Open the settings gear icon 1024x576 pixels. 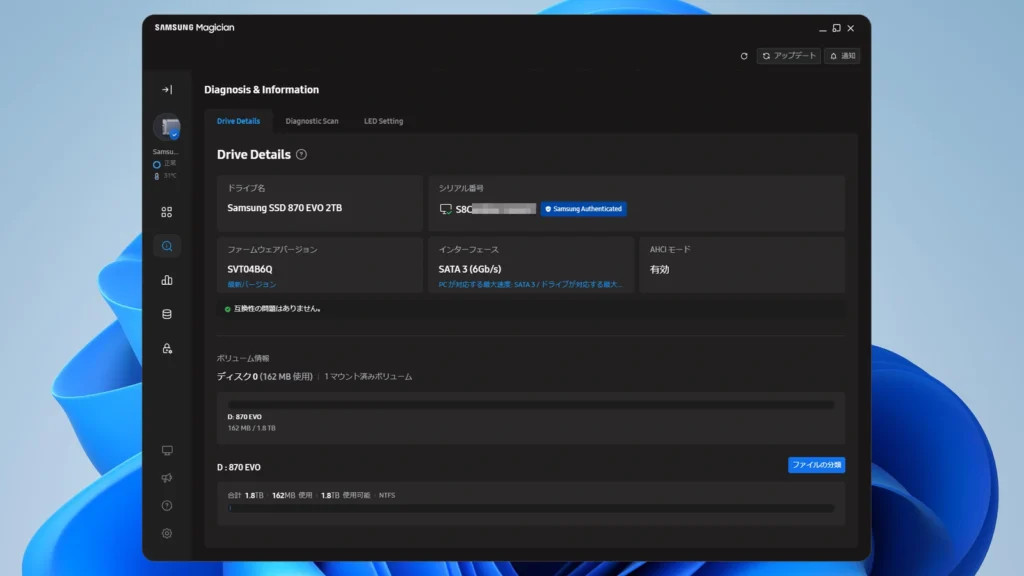pos(167,534)
